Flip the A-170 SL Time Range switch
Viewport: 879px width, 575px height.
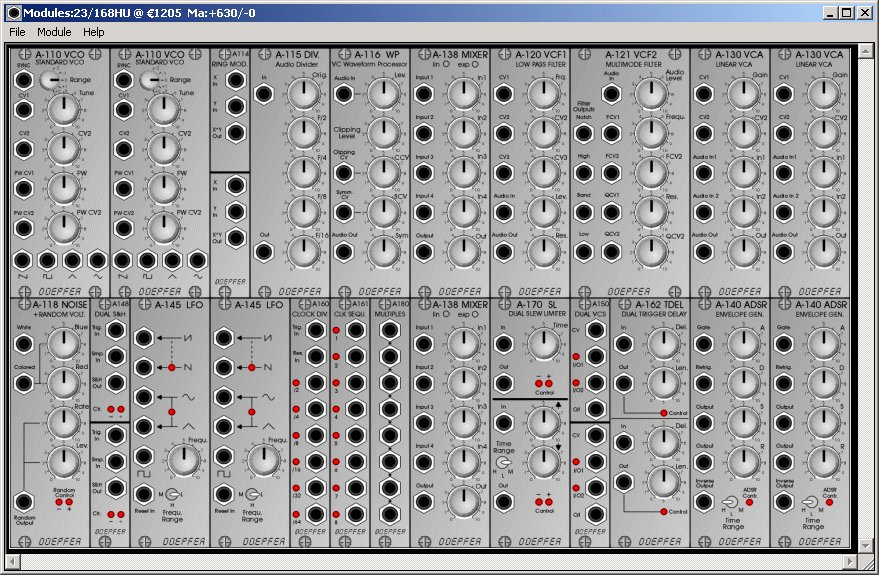click(x=503, y=463)
